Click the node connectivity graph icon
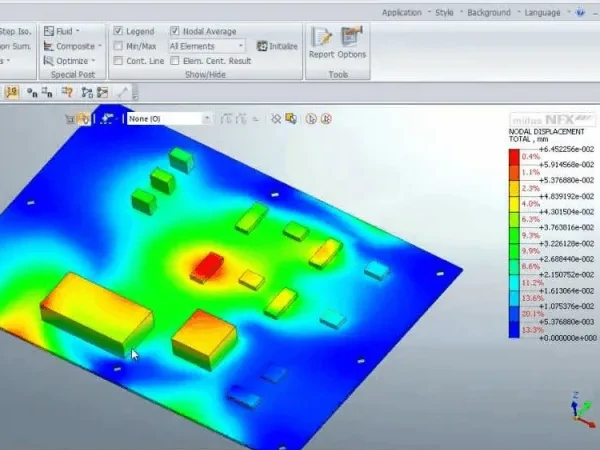The height and width of the screenshot is (450, 600). click(87, 92)
